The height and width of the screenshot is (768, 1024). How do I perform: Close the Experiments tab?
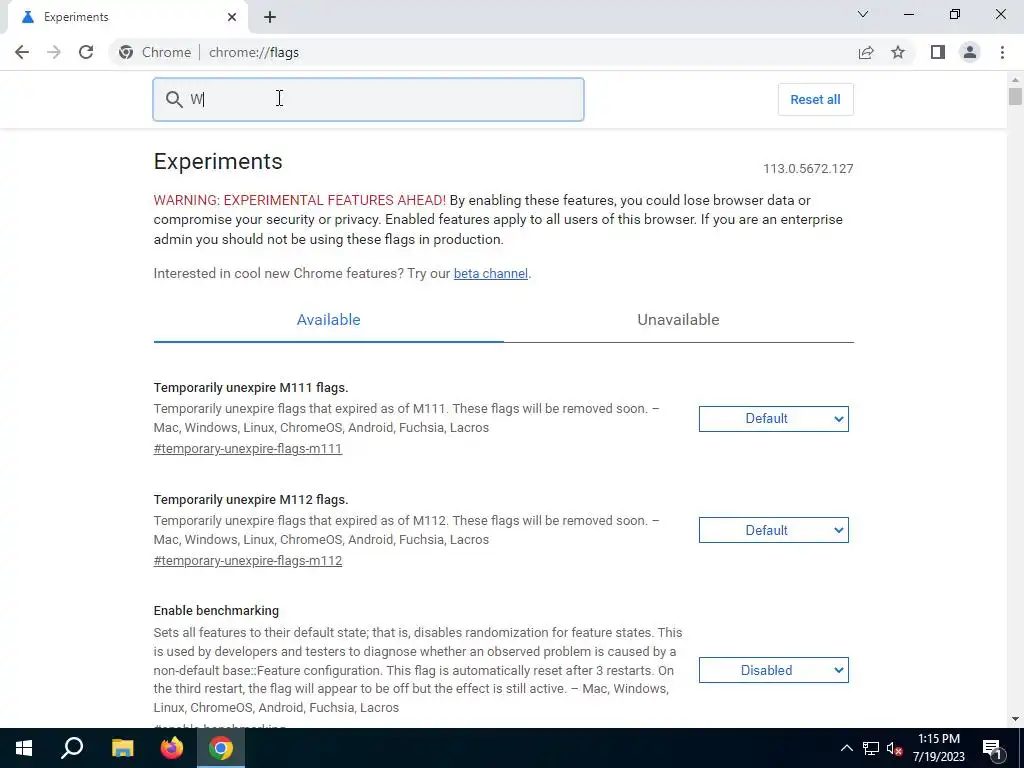click(232, 17)
